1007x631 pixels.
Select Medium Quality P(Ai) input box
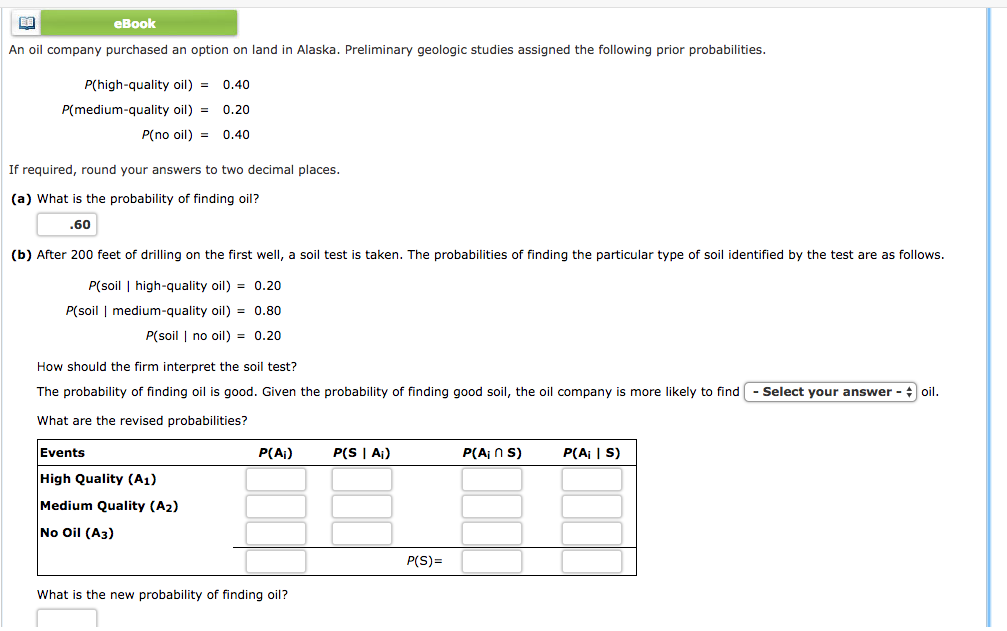point(276,506)
